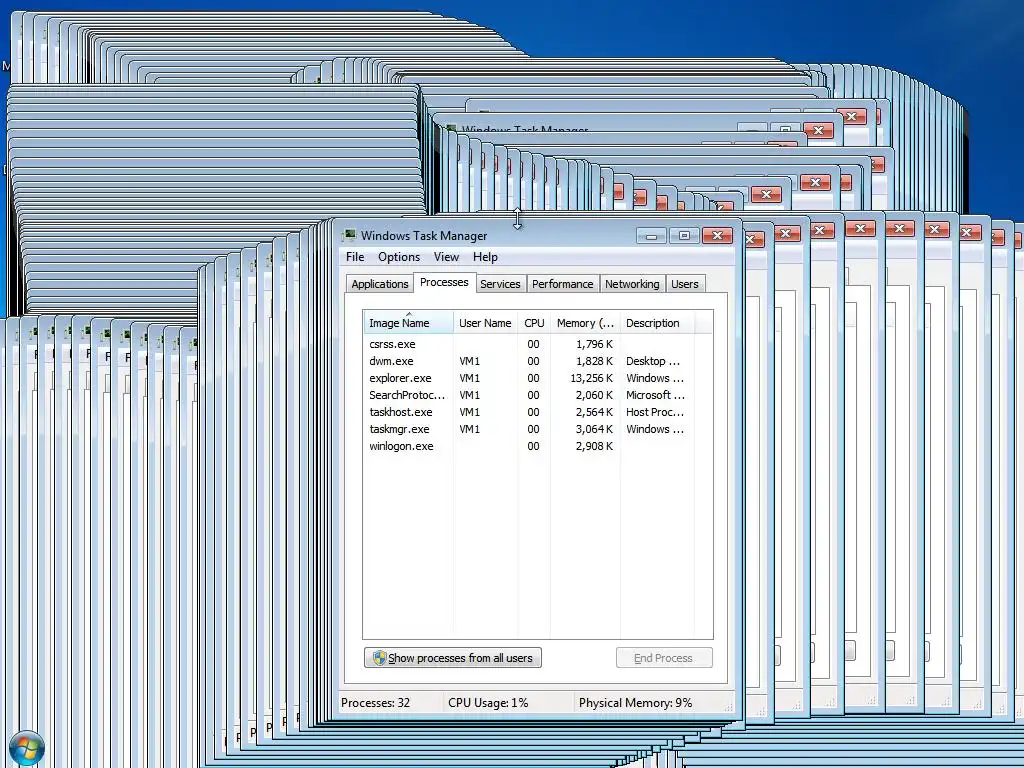Click the Task Manager title bar icon
Screen dimensions: 1024x768
(349, 235)
